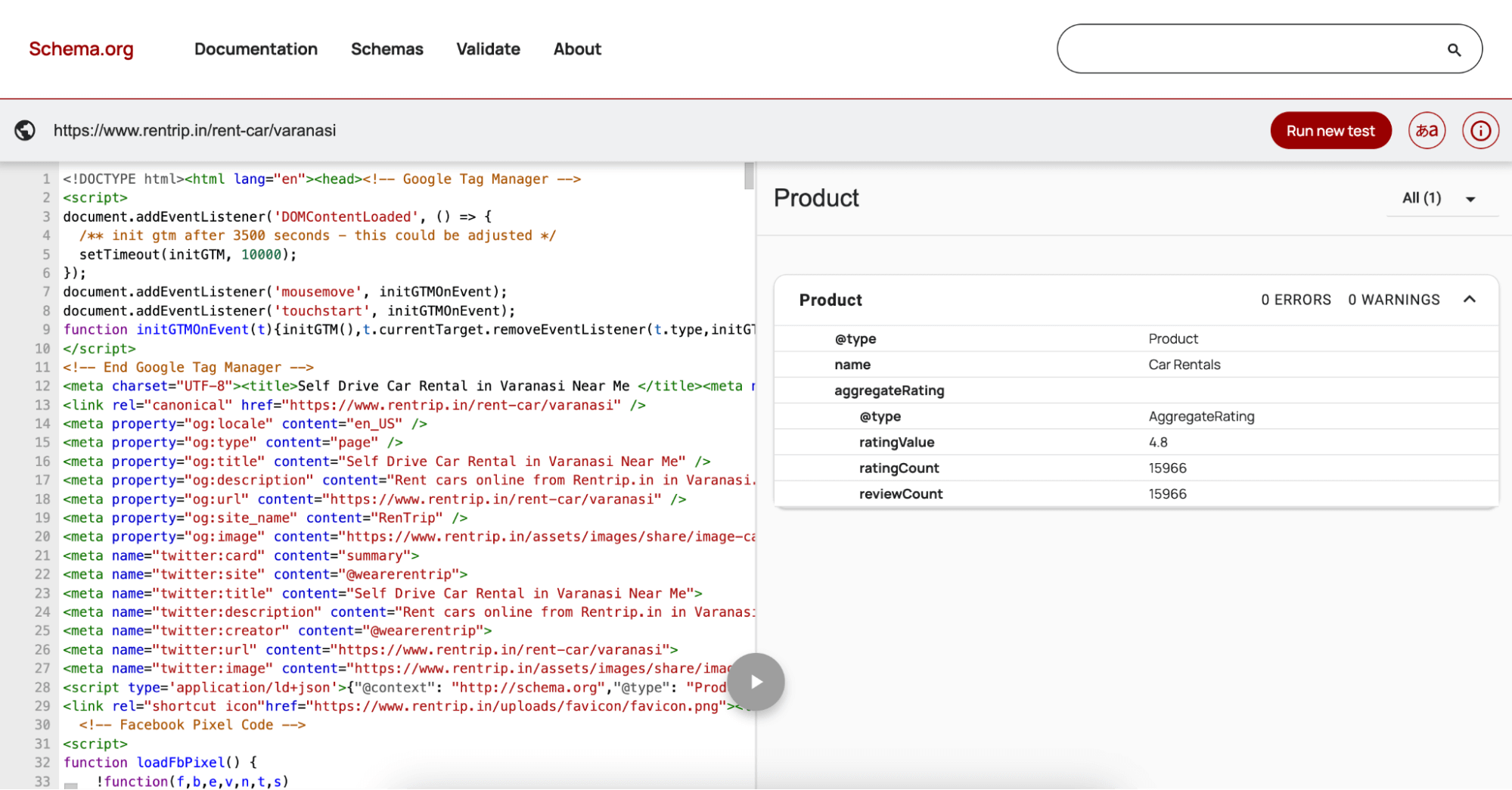Open the About menu

point(577,49)
